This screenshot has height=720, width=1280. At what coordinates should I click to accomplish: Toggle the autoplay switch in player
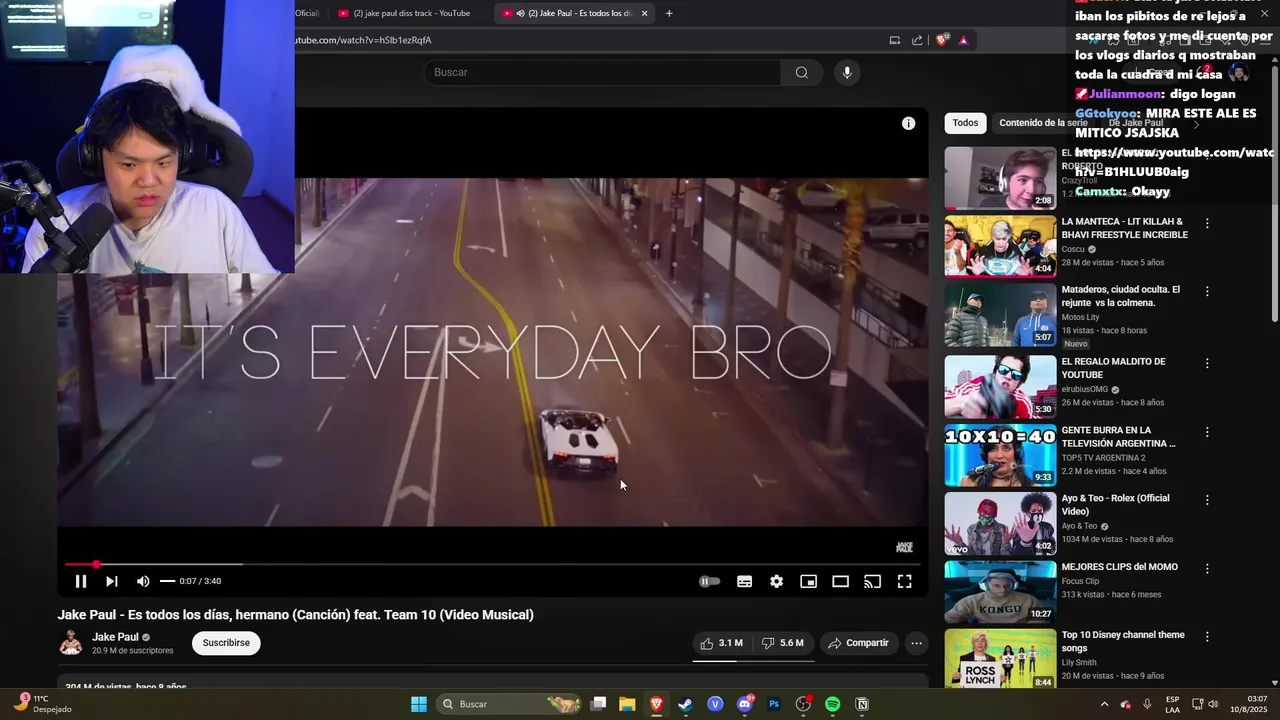point(709,581)
